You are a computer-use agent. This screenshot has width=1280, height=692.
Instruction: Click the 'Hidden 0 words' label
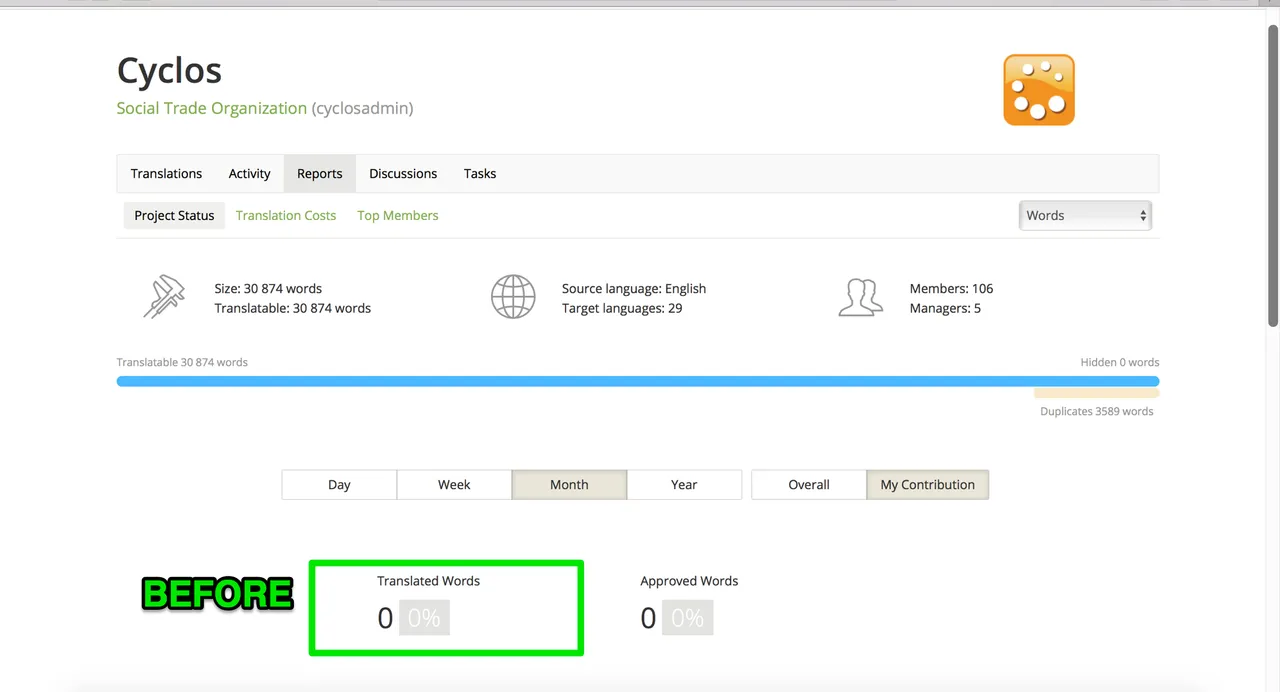coord(1120,362)
